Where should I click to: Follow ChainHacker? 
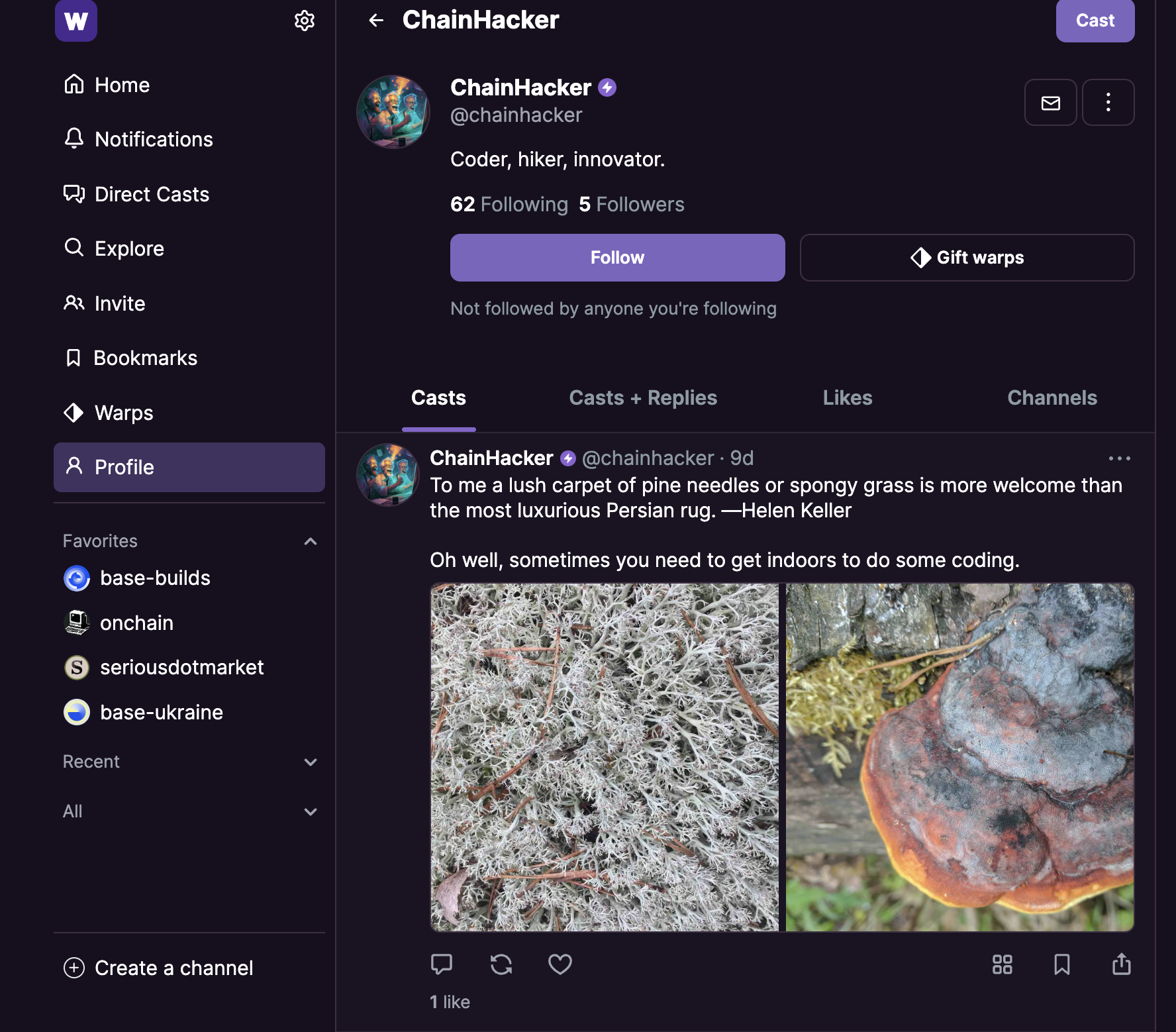coord(618,258)
